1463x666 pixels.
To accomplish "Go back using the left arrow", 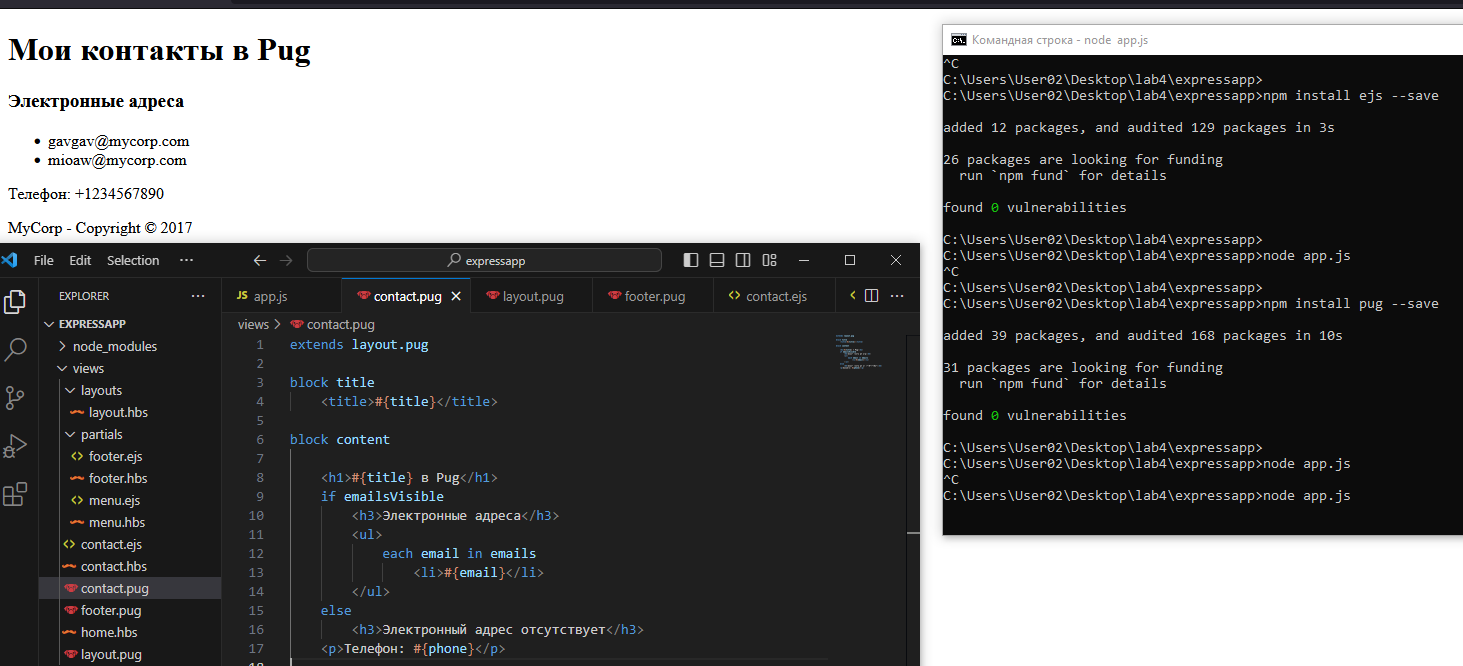I will [x=260, y=260].
